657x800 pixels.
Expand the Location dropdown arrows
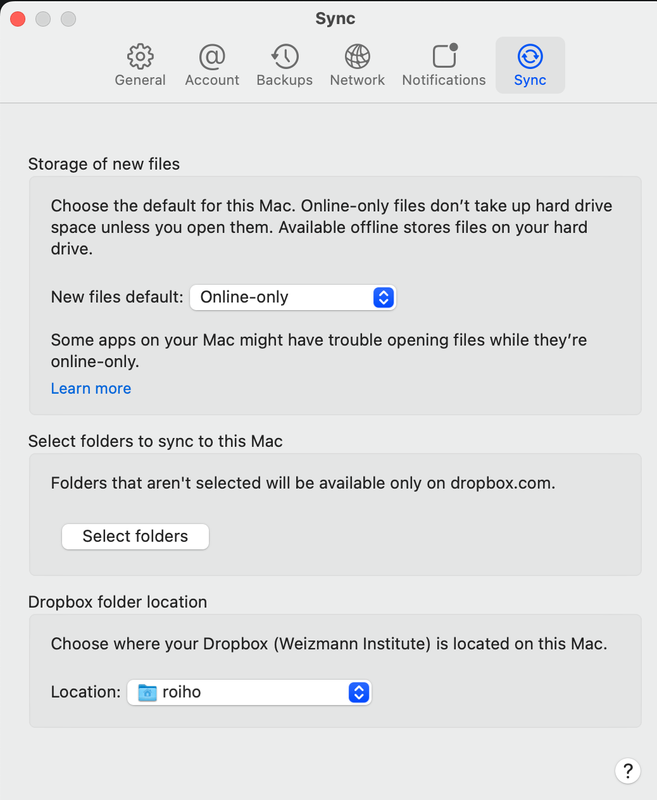[x=359, y=692]
